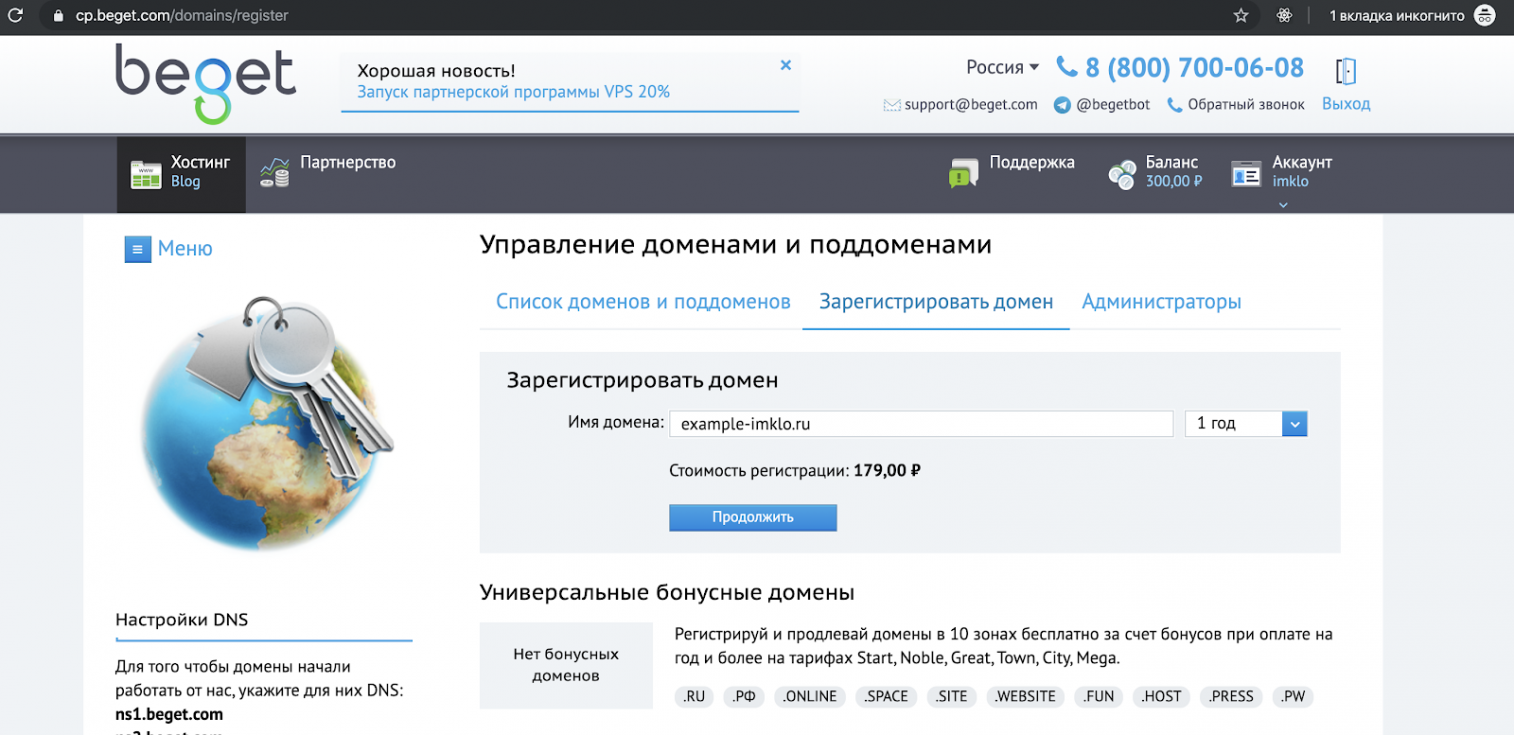Open the browser extensions icon
1514x735 pixels.
click(x=1285, y=16)
